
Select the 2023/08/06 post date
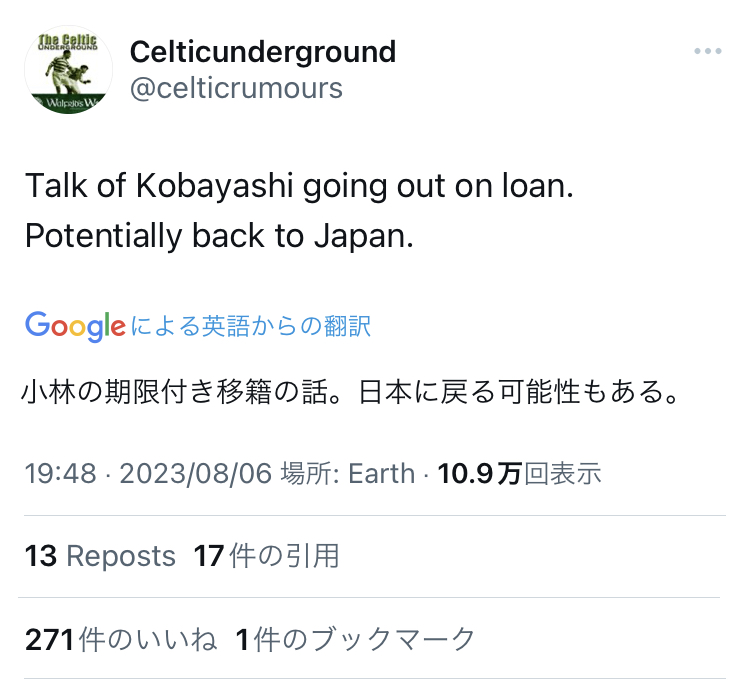[195, 473]
